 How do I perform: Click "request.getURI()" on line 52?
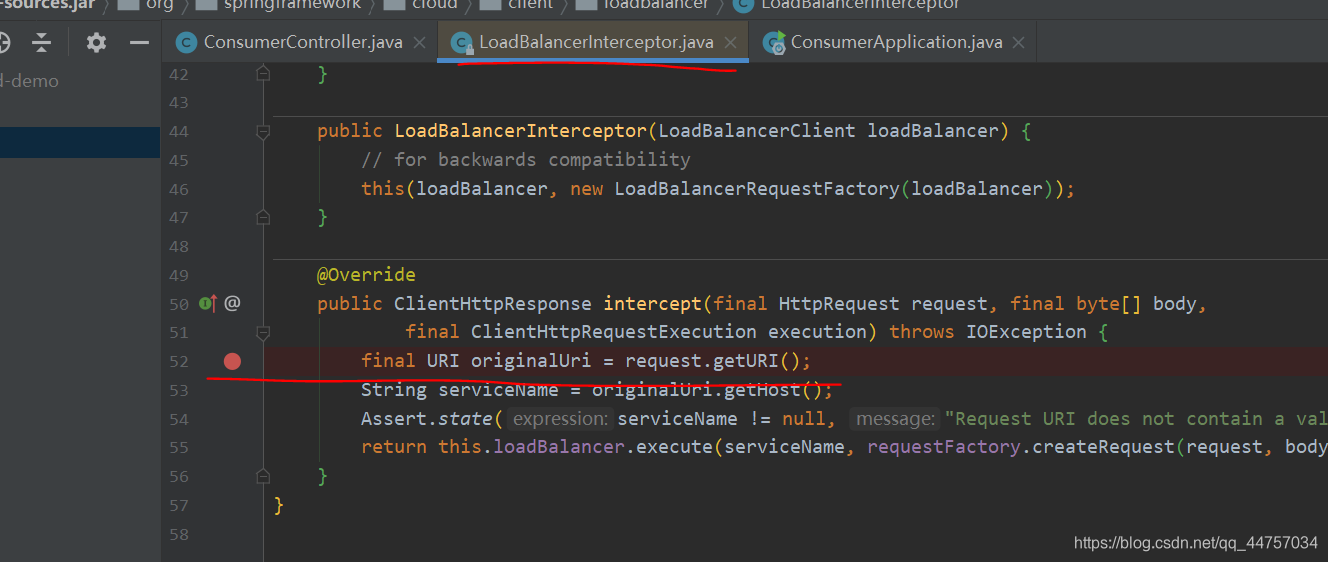pos(713,361)
